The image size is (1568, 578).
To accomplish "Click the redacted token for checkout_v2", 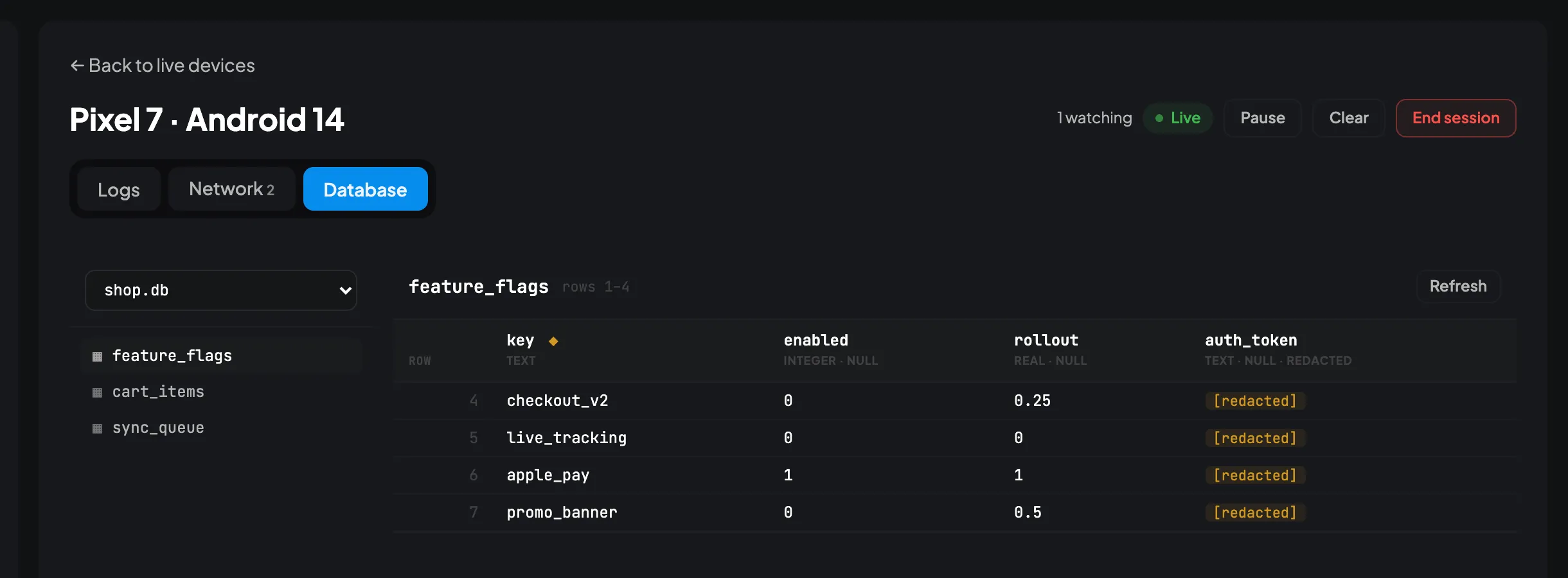I will point(1255,401).
